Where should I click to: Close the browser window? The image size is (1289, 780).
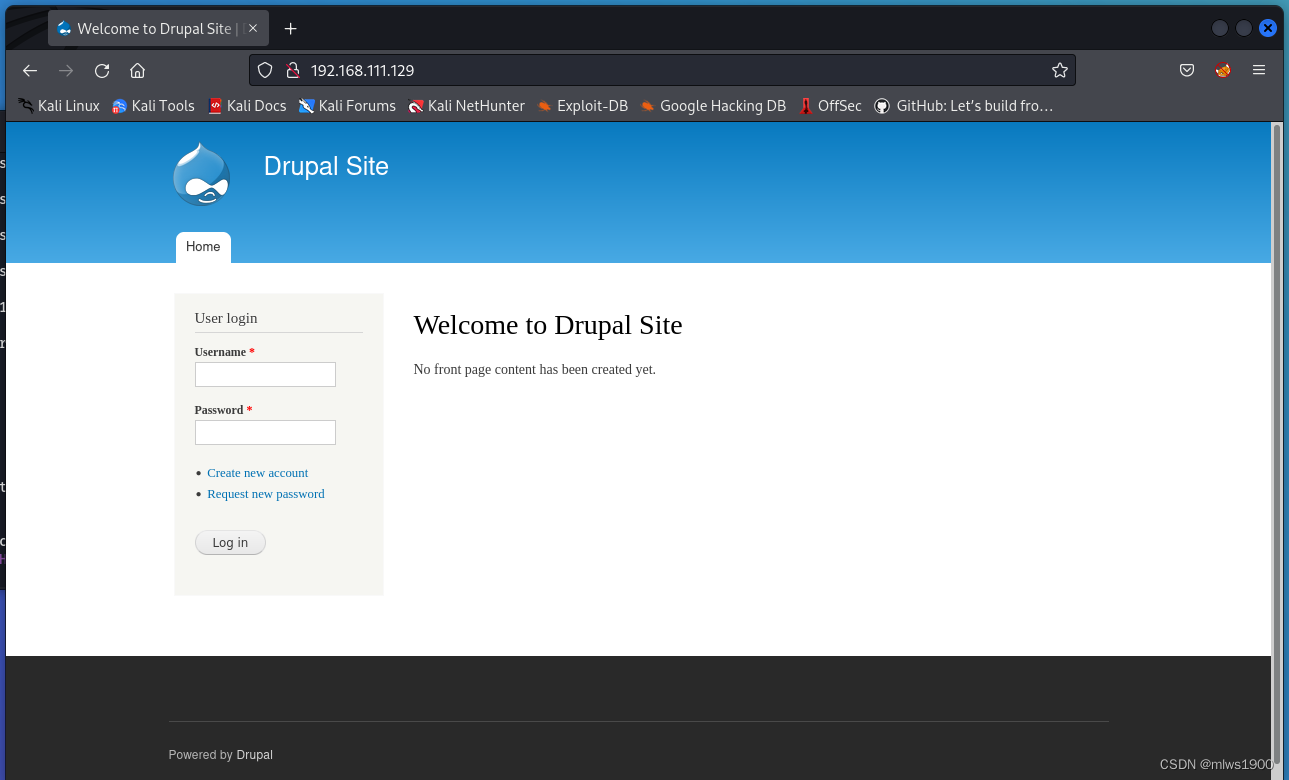coord(1268,28)
